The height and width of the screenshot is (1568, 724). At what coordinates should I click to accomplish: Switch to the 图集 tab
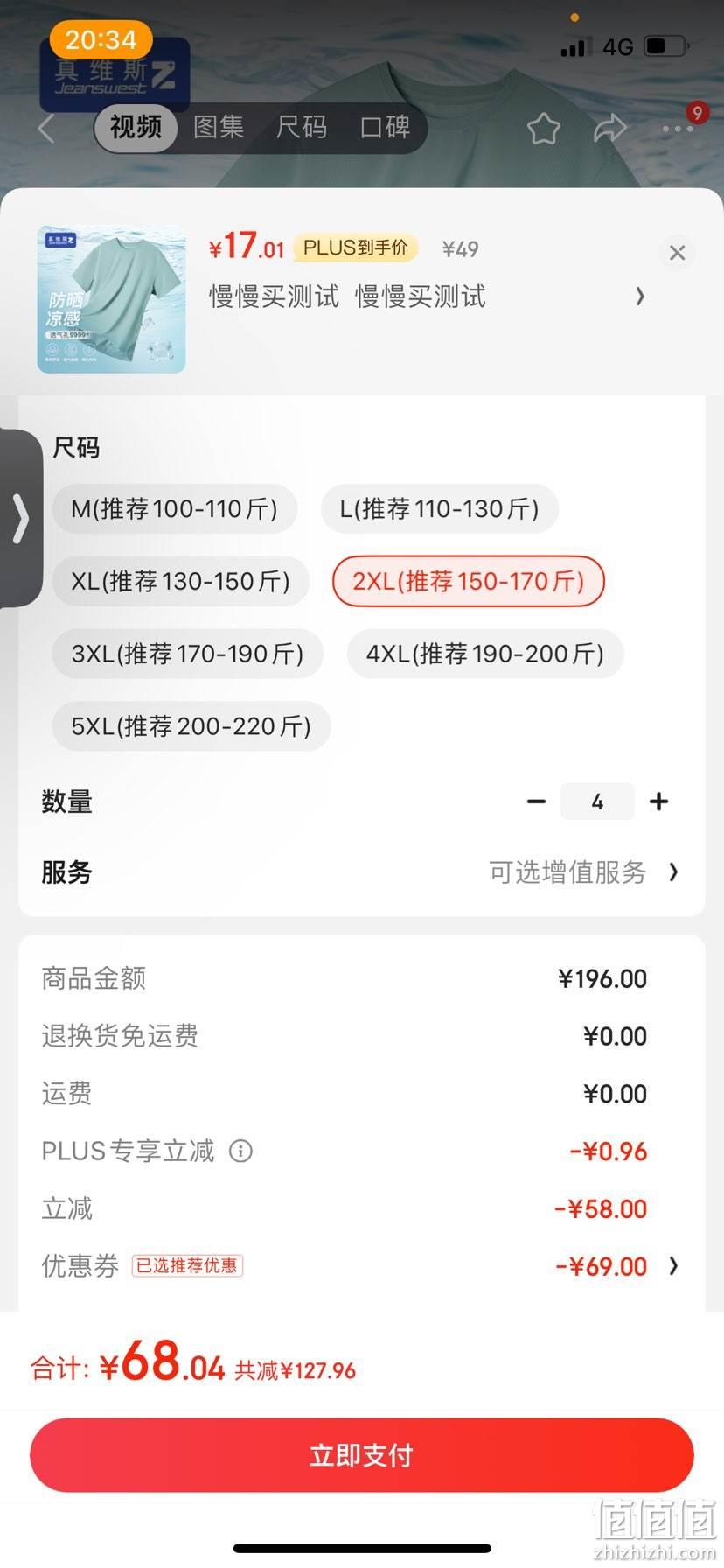point(219,128)
